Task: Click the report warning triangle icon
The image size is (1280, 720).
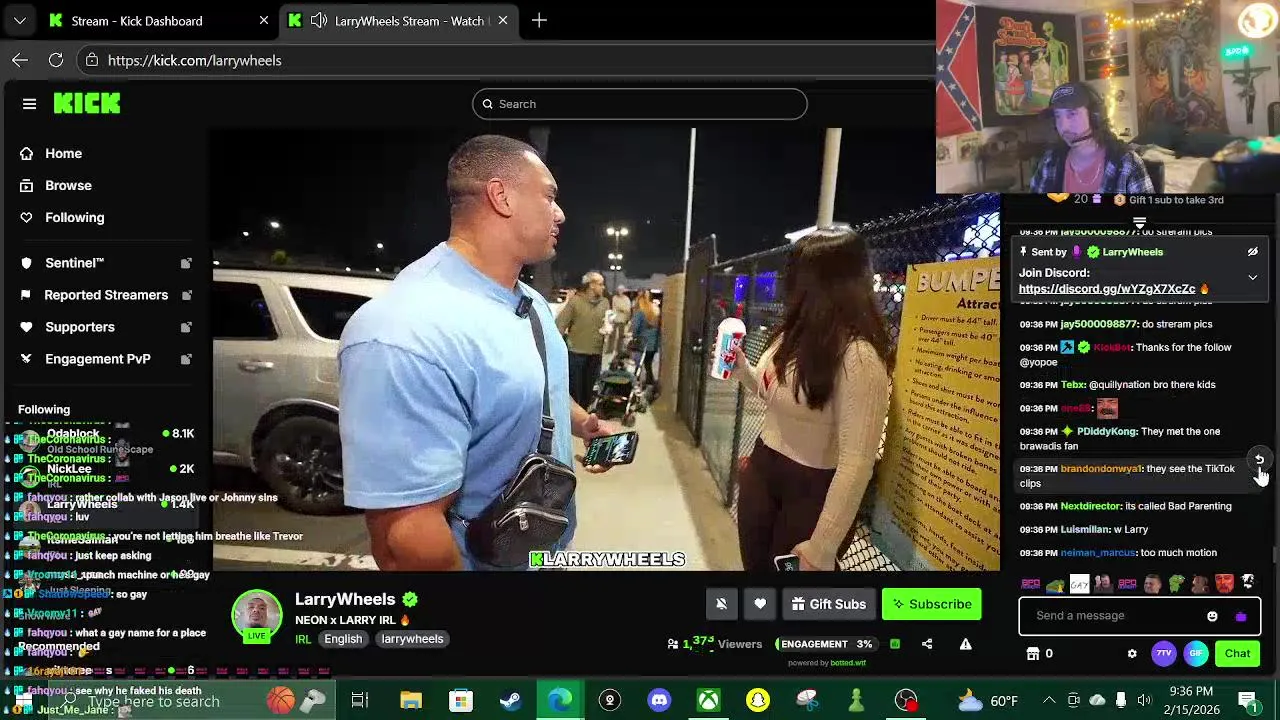Action: pos(965,644)
